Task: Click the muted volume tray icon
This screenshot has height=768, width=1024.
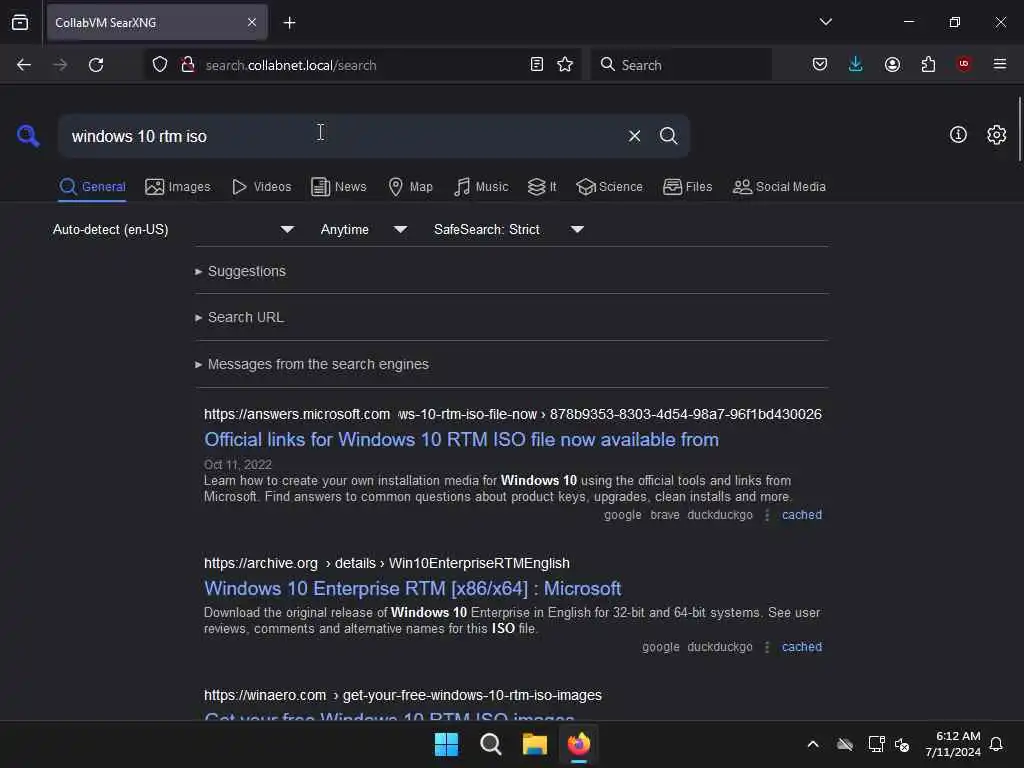Action: (x=902, y=744)
